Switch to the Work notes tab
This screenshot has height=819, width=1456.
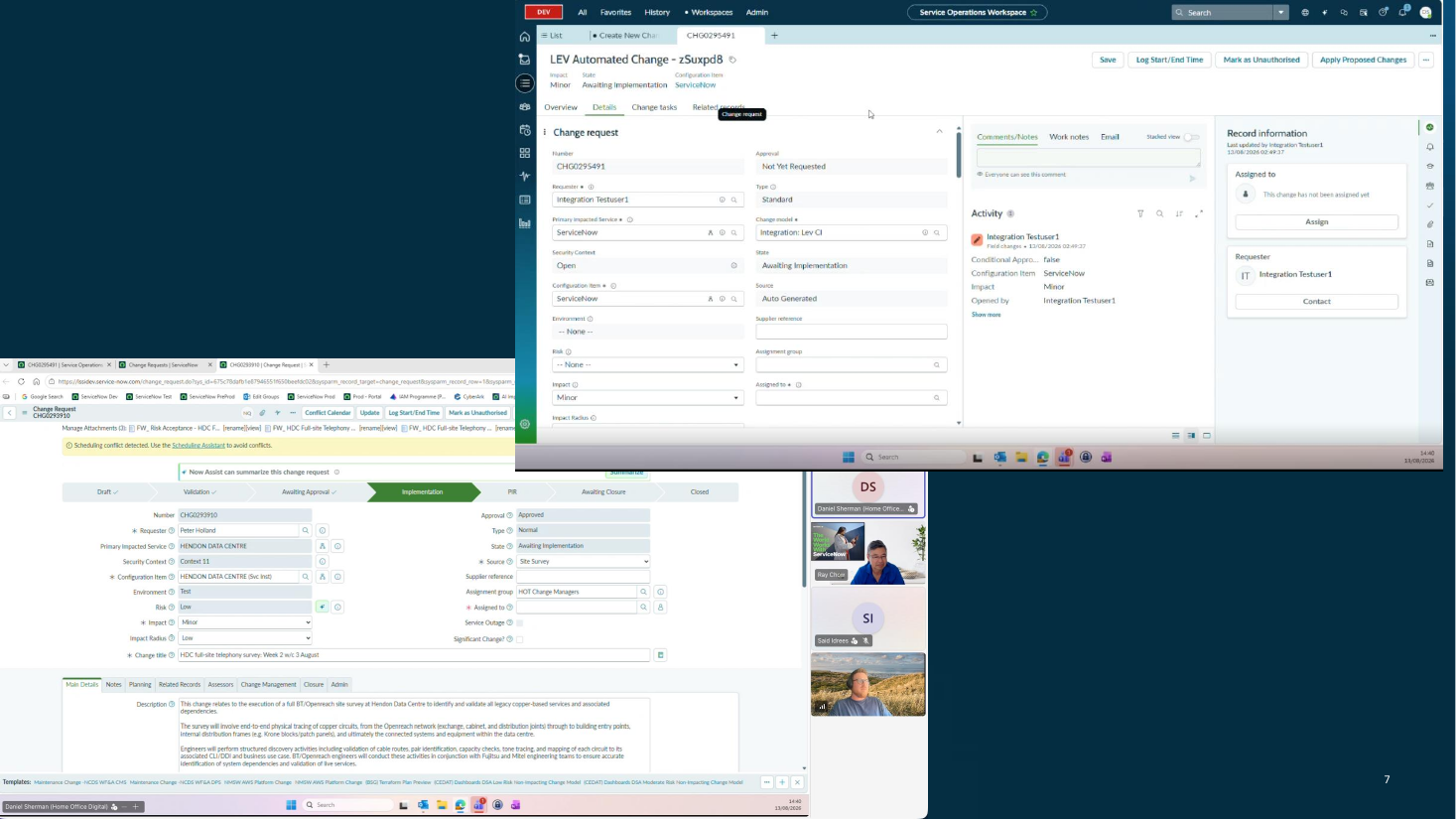tap(1069, 137)
